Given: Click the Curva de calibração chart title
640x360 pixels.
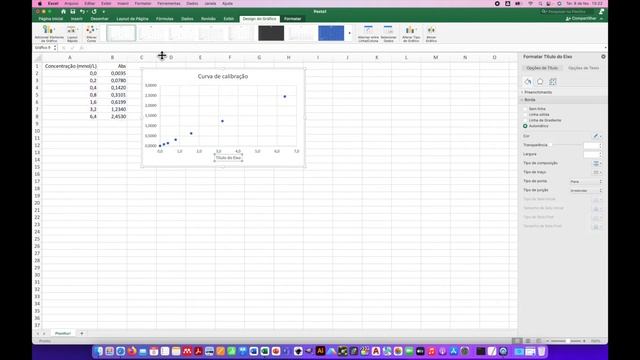Looking at the screenshot, I should [x=223, y=76].
